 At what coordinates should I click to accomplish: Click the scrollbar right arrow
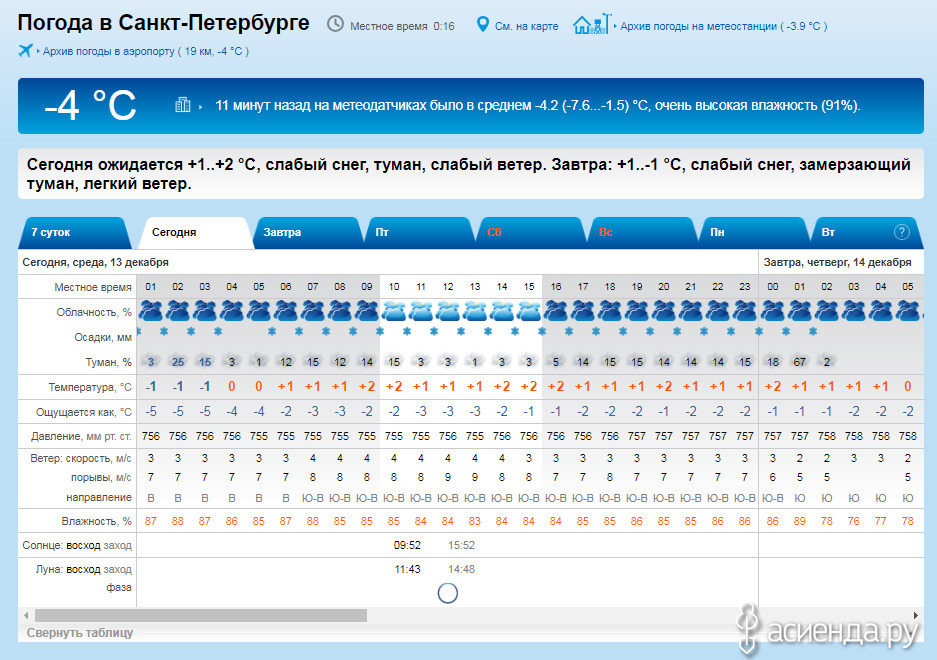915,615
